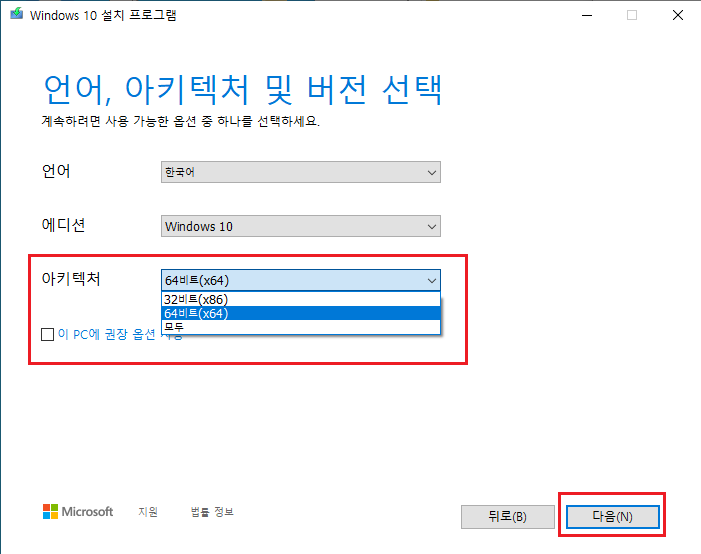Open the 법률 정보 link

pyautogui.click(x=212, y=512)
